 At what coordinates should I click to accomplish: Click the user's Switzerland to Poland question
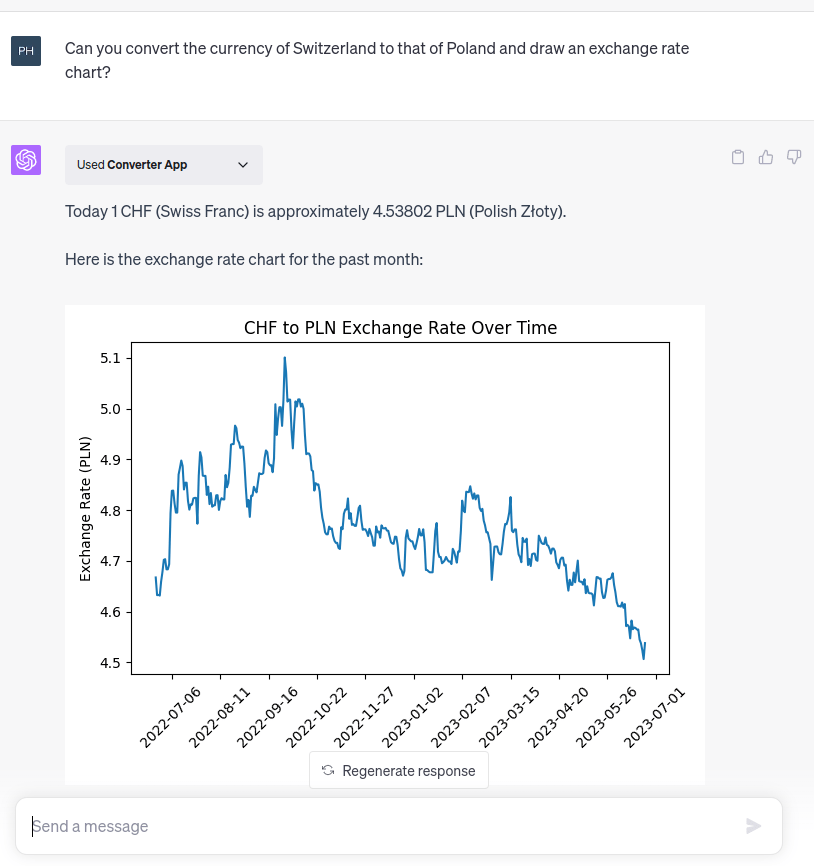click(x=376, y=60)
